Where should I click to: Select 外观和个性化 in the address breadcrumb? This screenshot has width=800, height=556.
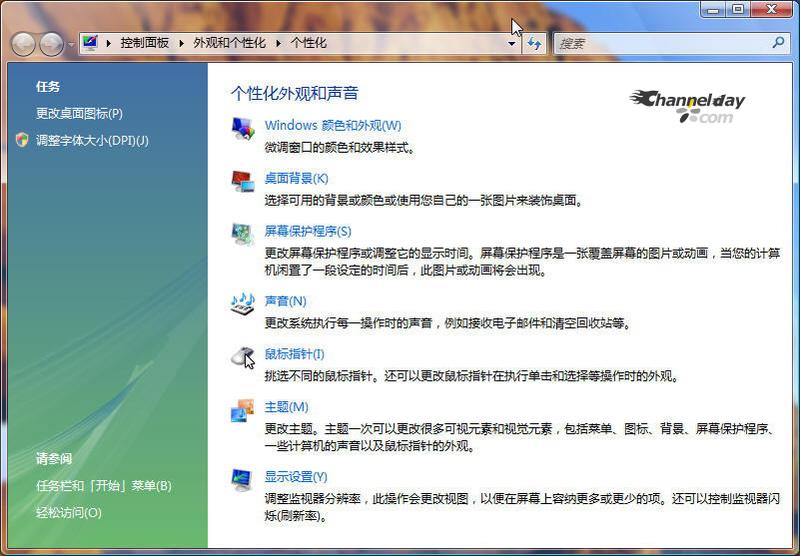tap(230, 43)
